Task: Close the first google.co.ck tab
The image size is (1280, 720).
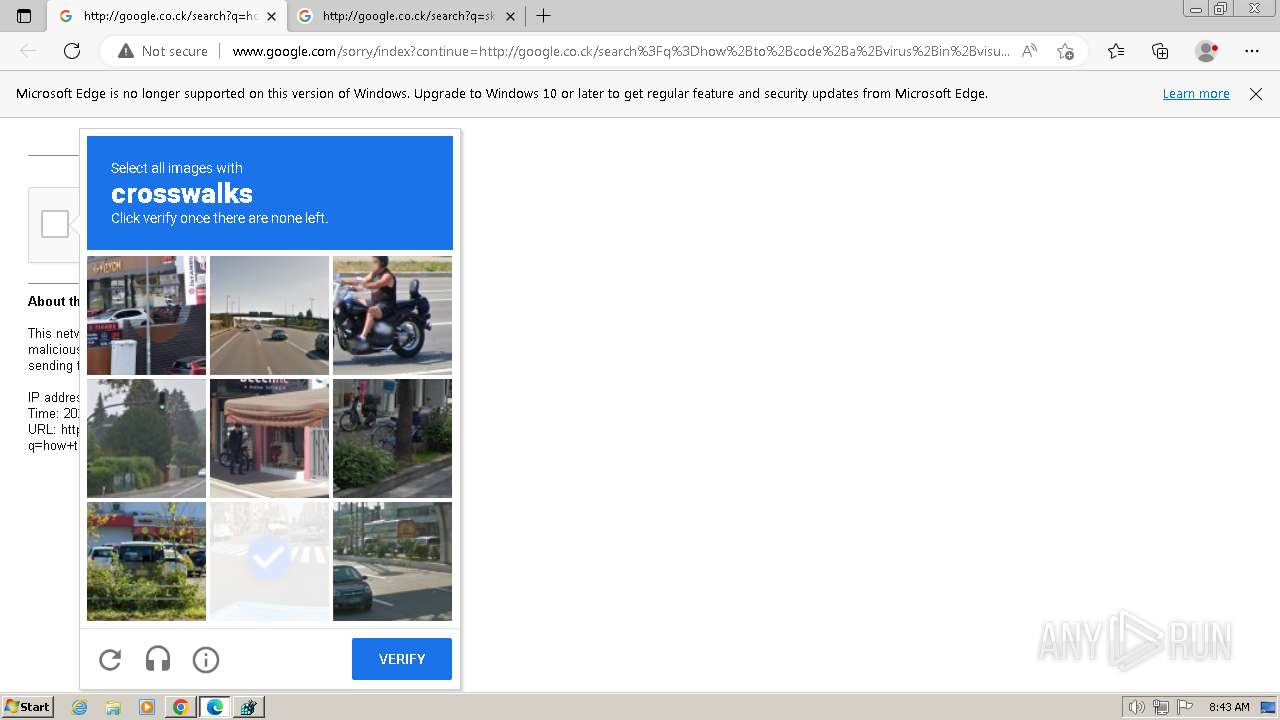Action: [x=271, y=16]
